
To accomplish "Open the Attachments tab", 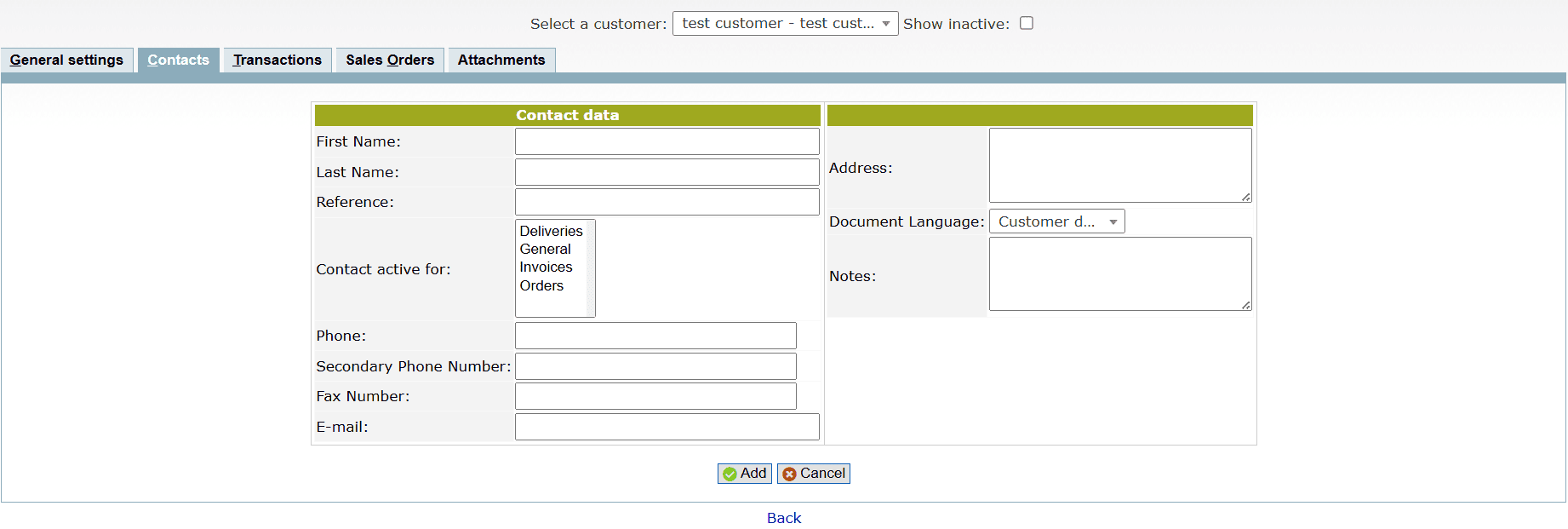I will (x=501, y=60).
